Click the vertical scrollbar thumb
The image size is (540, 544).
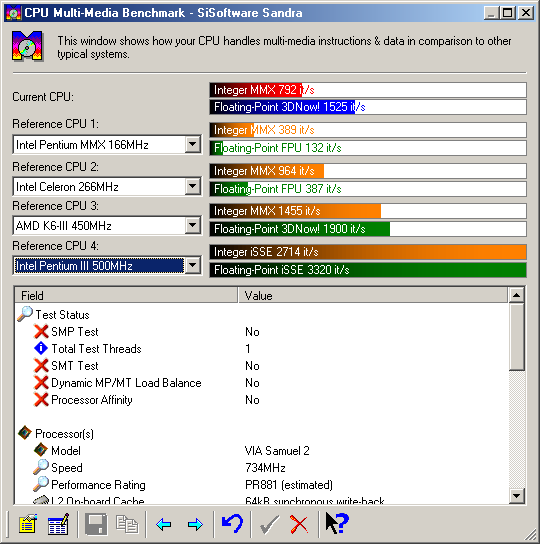516,337
